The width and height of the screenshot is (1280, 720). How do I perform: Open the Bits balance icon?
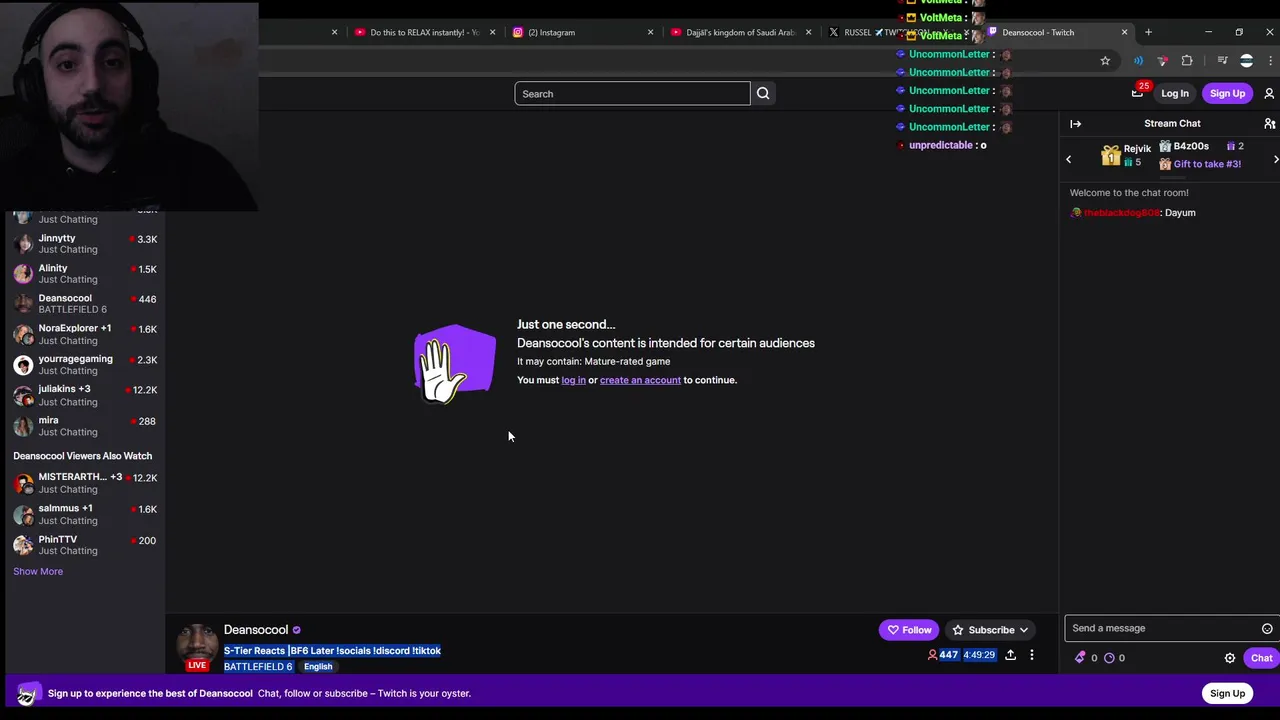1080,657
